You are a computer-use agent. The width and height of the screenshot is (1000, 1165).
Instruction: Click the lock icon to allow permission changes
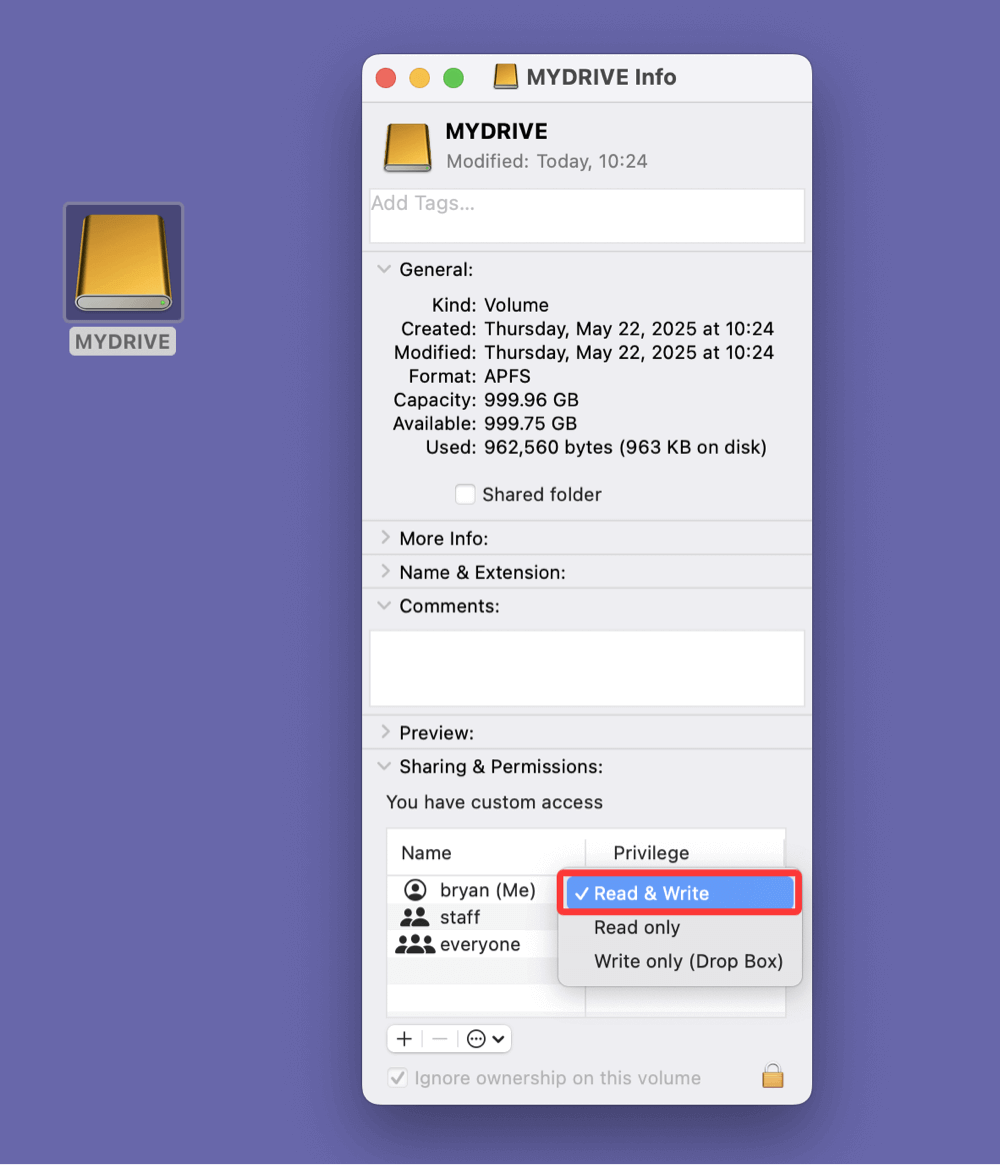(x=772, y=1077)
